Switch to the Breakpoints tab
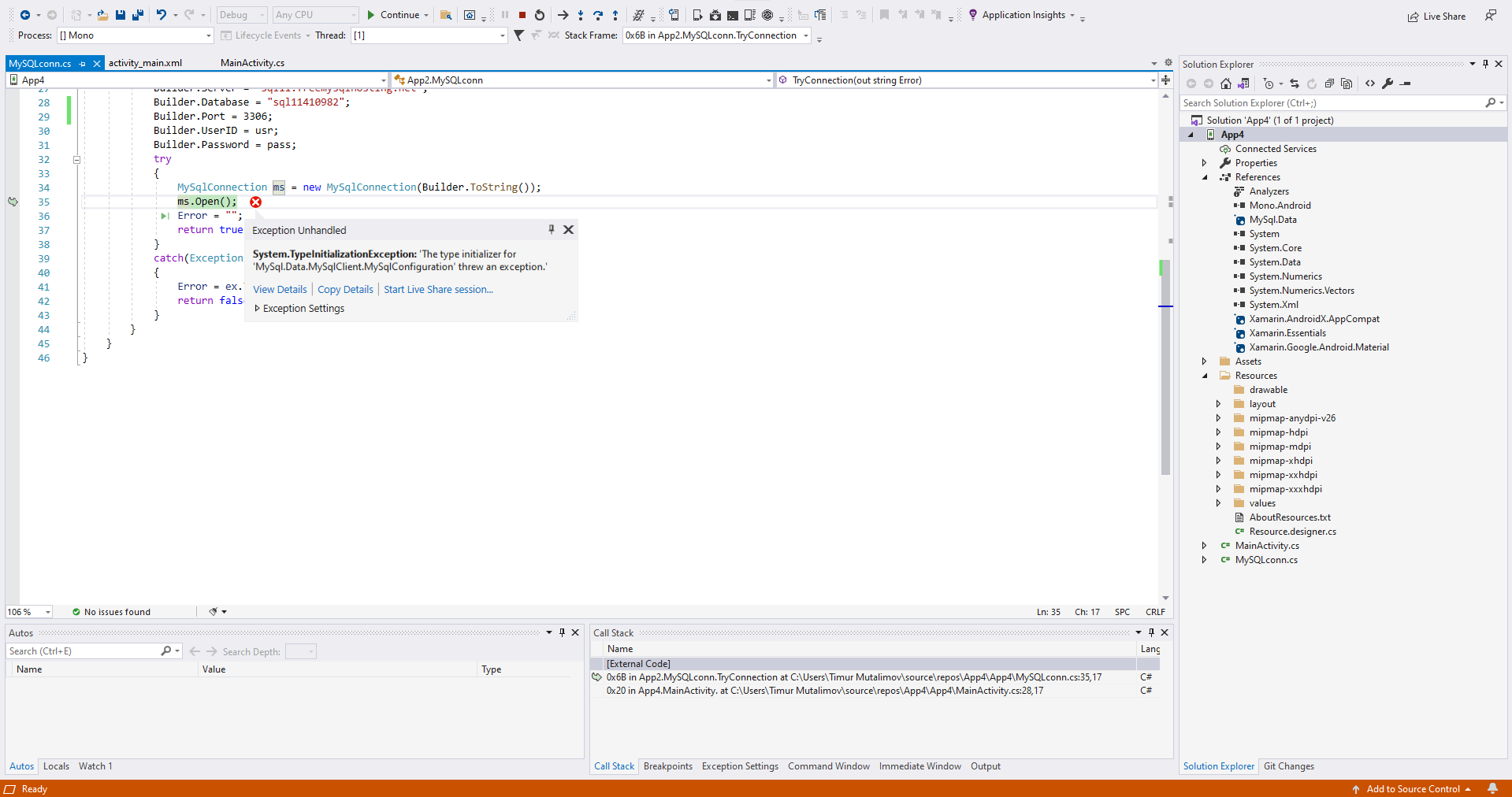Image resolution: width=1512 pixels, height=797 pixels. click(668, 766)
